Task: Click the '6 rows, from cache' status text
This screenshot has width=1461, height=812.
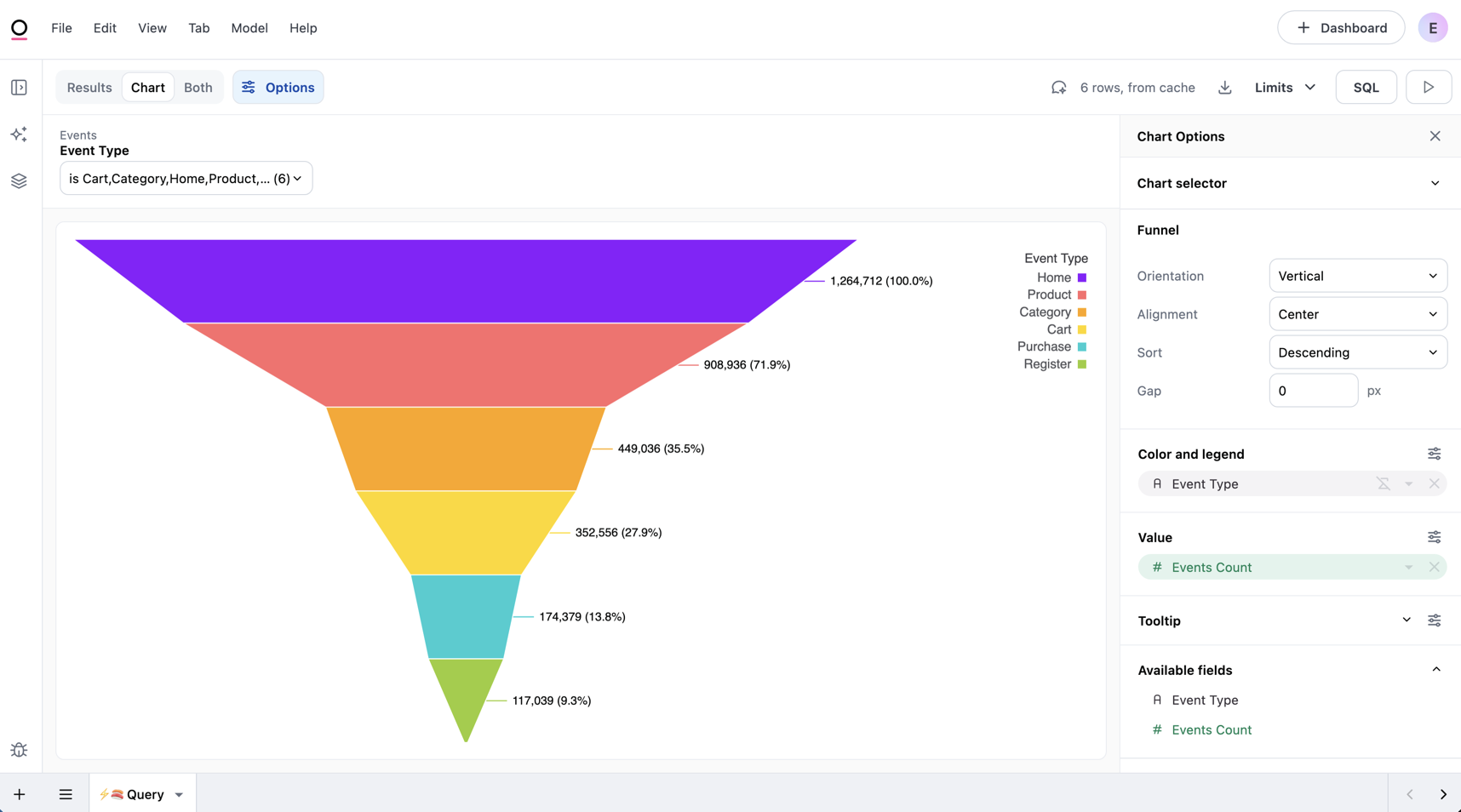Action: tap(1137, 88)
